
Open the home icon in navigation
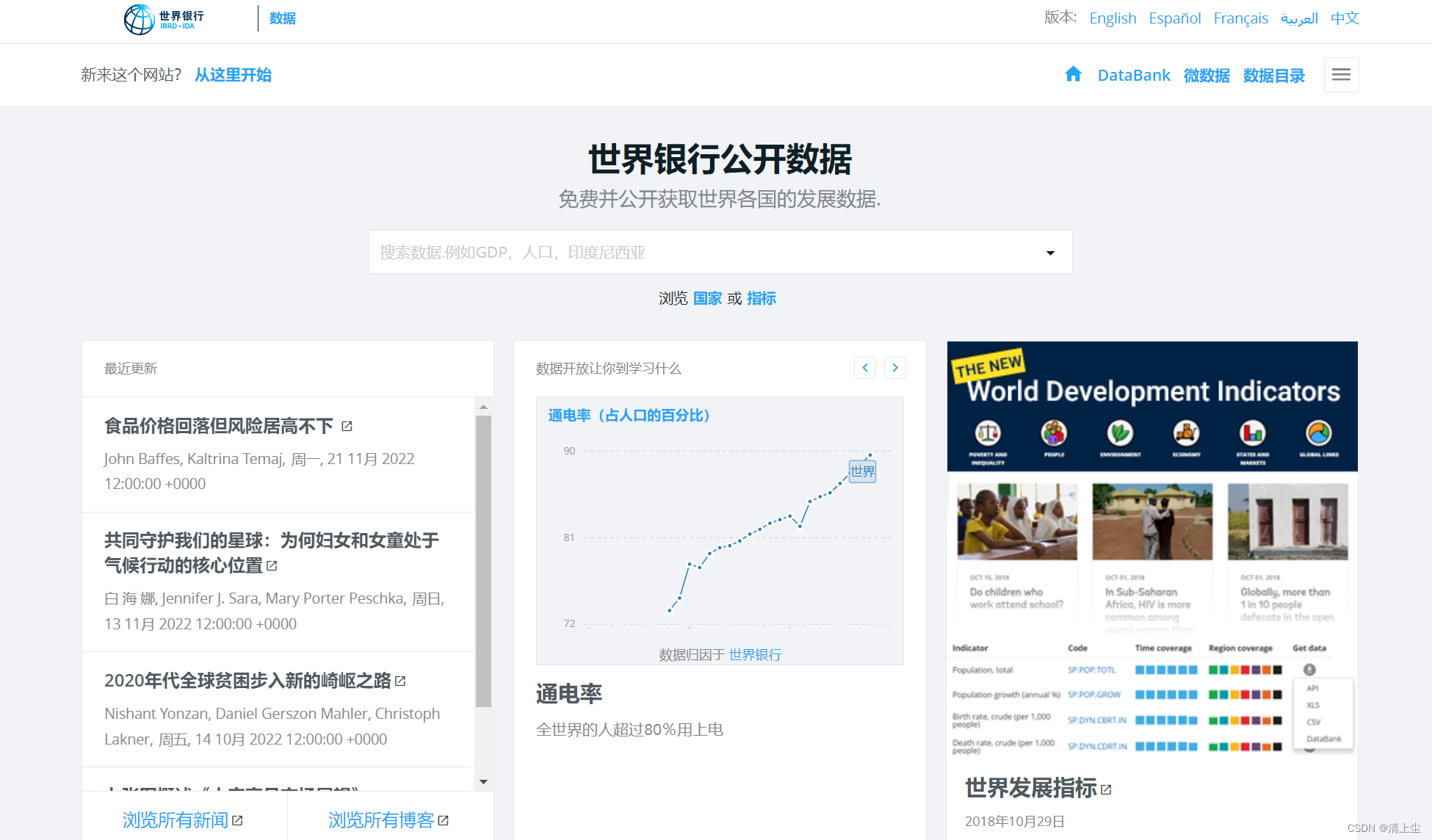[x=1073, y=74]
